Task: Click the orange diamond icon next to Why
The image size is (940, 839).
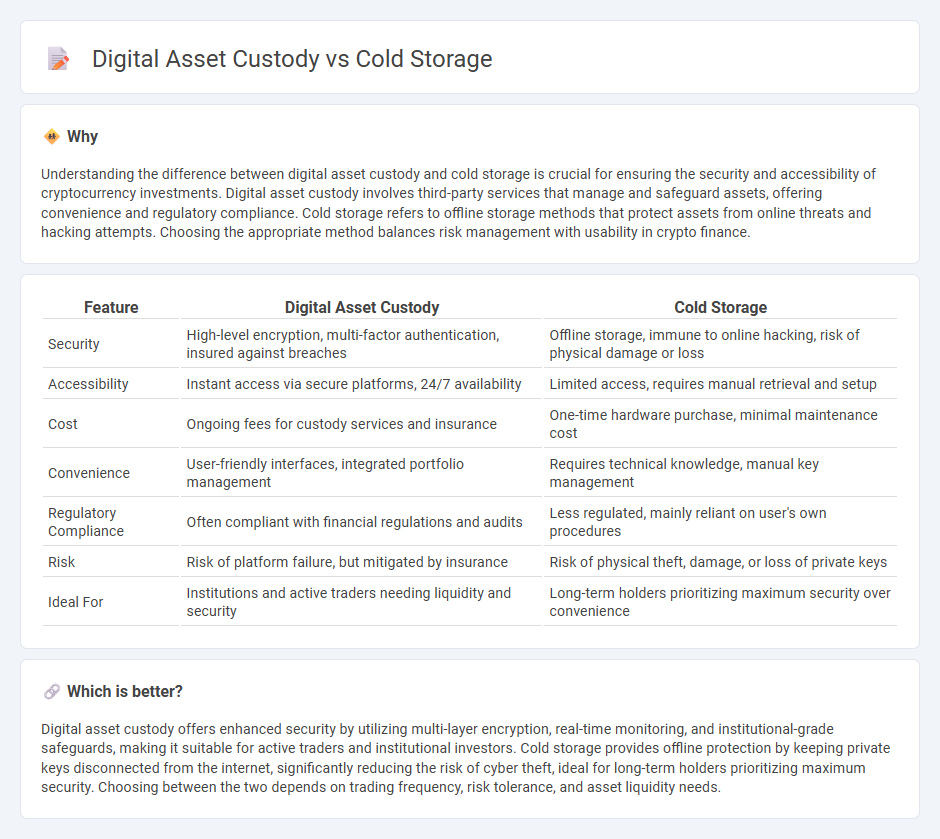Action: pos(52,137)
